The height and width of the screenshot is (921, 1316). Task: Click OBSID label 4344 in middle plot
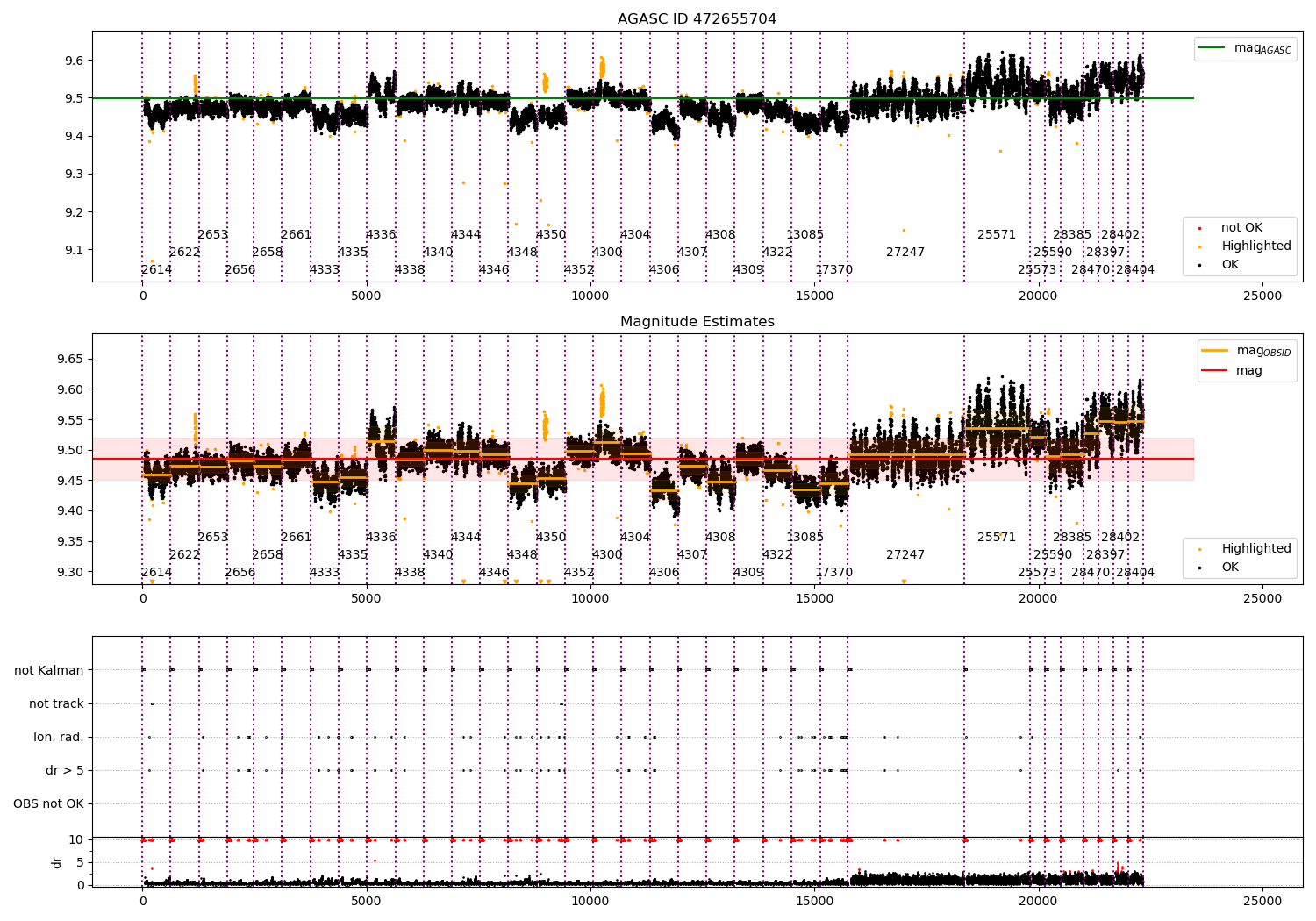[466, 538]
